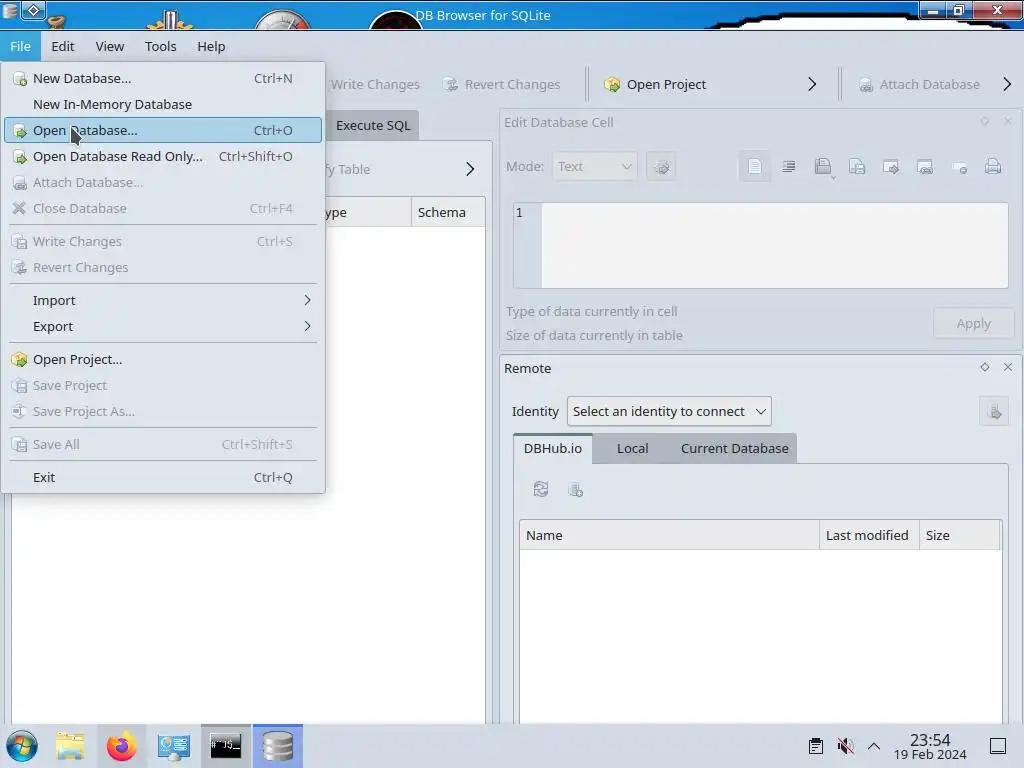The width and height of the screenshot is (1024, 768).
Task: Close the Remote panel
Action: [1008, 367]
